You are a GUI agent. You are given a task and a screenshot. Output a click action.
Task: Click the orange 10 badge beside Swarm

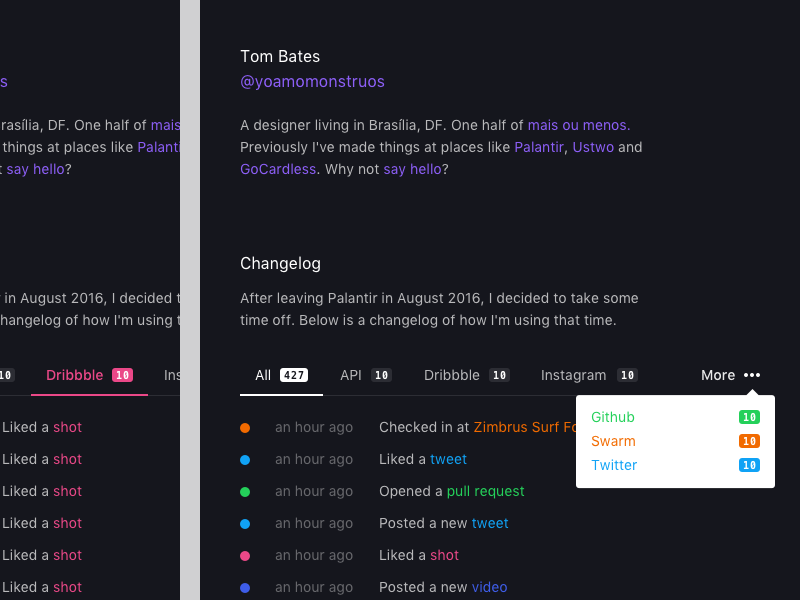[x=749, y=441]
